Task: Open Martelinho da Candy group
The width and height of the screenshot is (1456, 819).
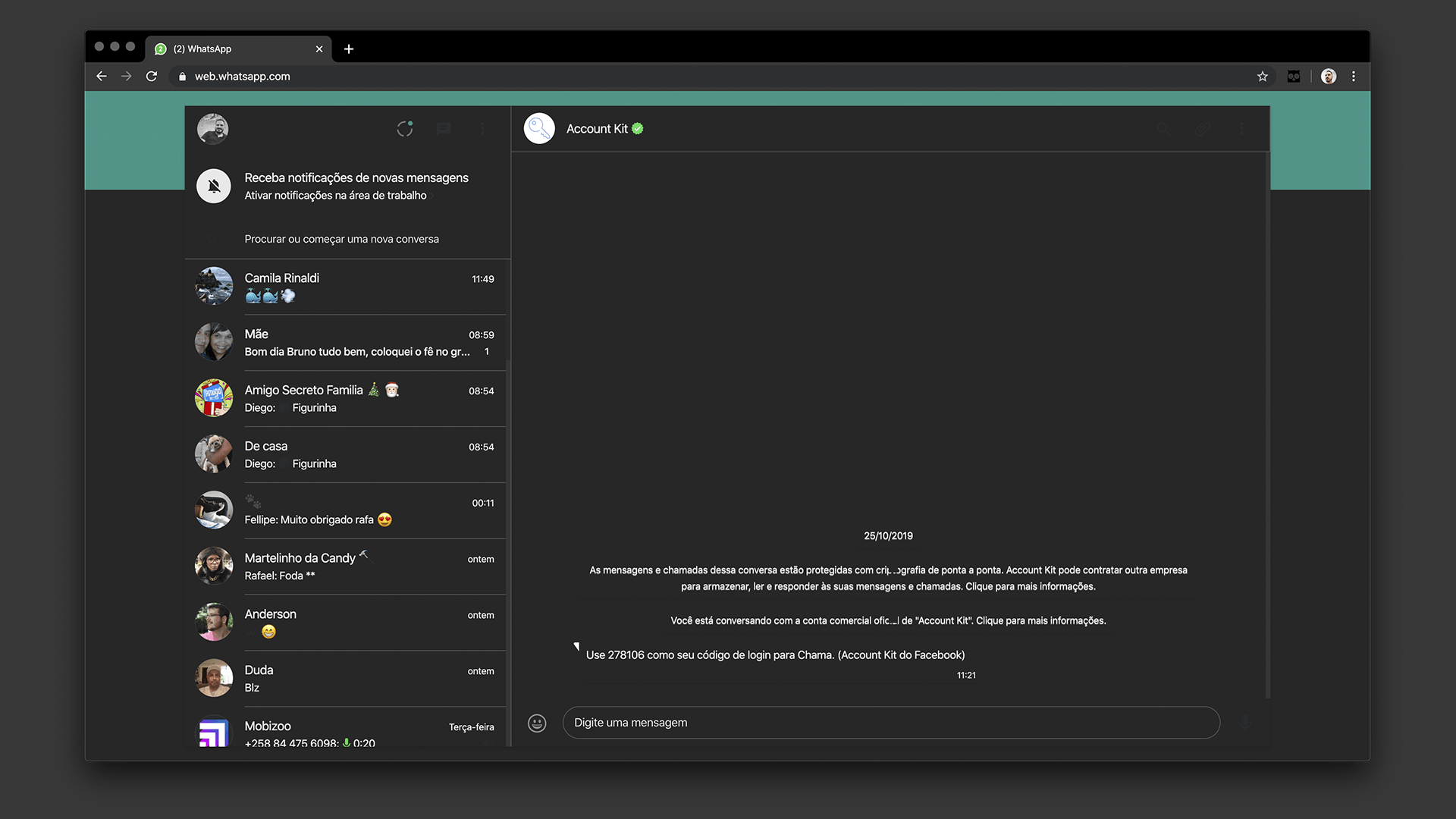Action: (347, 566)
